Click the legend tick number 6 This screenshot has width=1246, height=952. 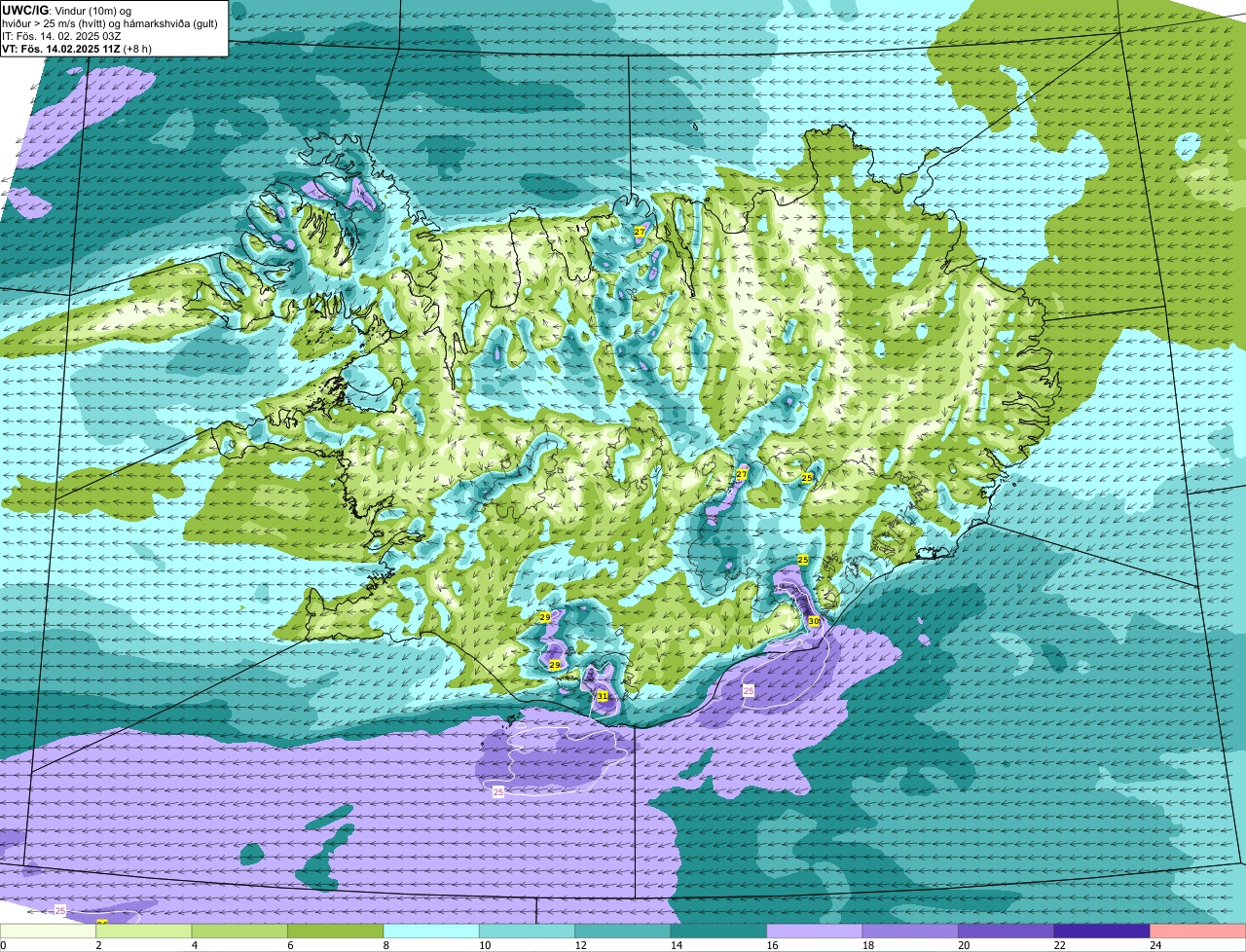pos(288,945)
